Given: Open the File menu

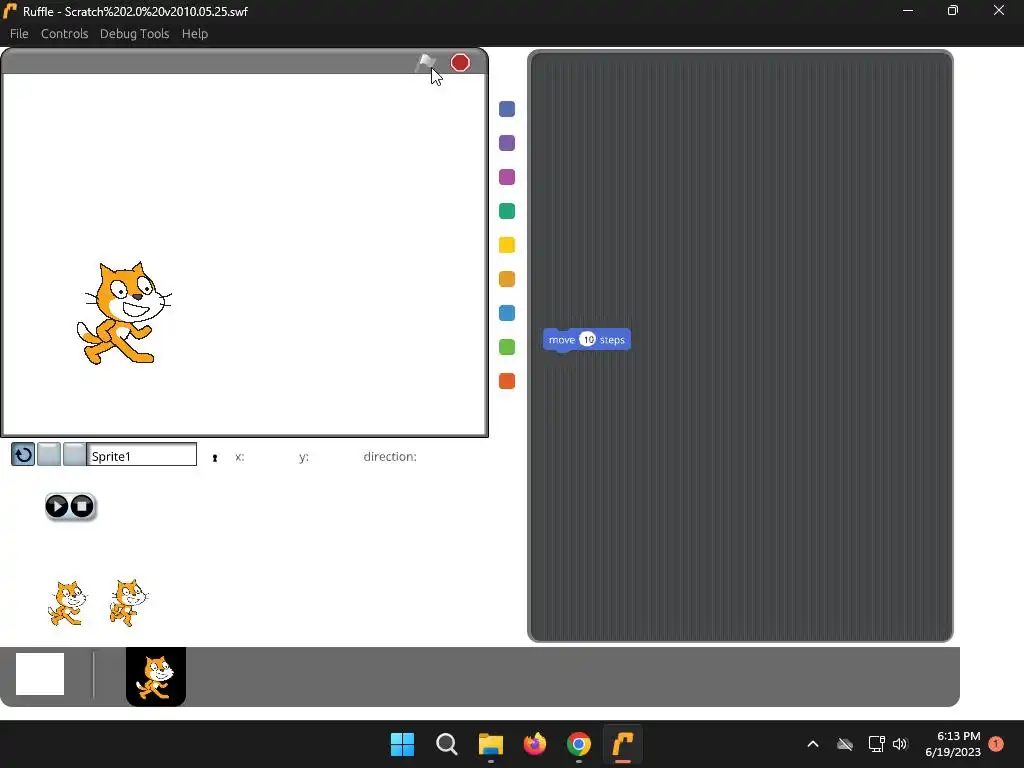Looking at the screenshot, I should pyautogui.click(x=19, y=34).
